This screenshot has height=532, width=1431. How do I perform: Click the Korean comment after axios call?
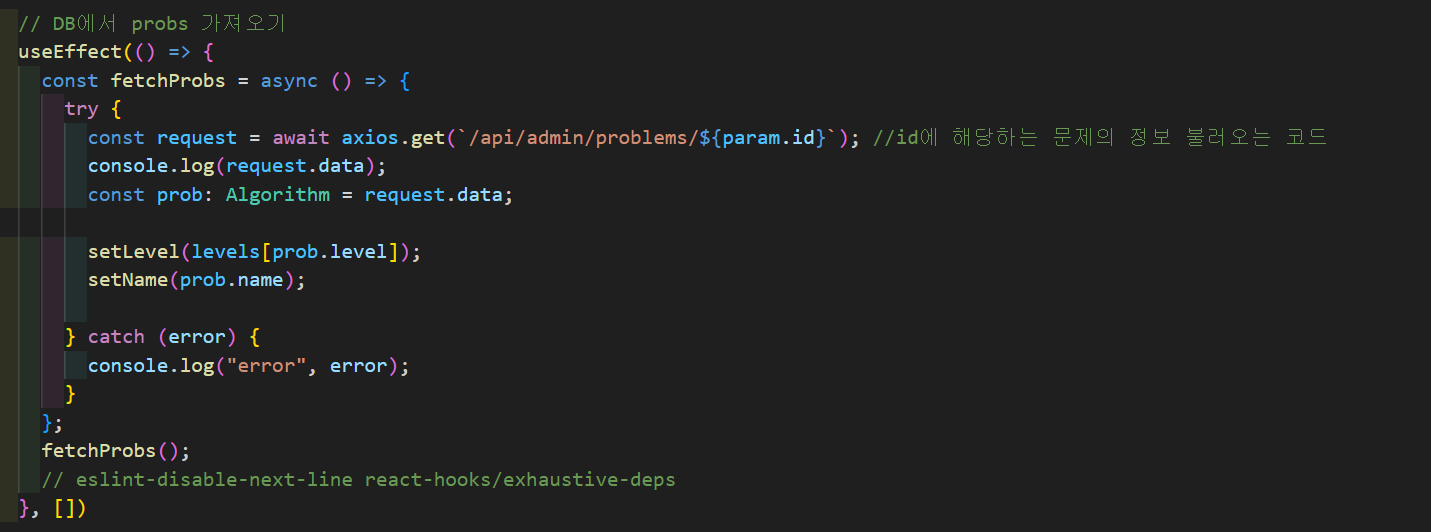(x=1100, y=137)
